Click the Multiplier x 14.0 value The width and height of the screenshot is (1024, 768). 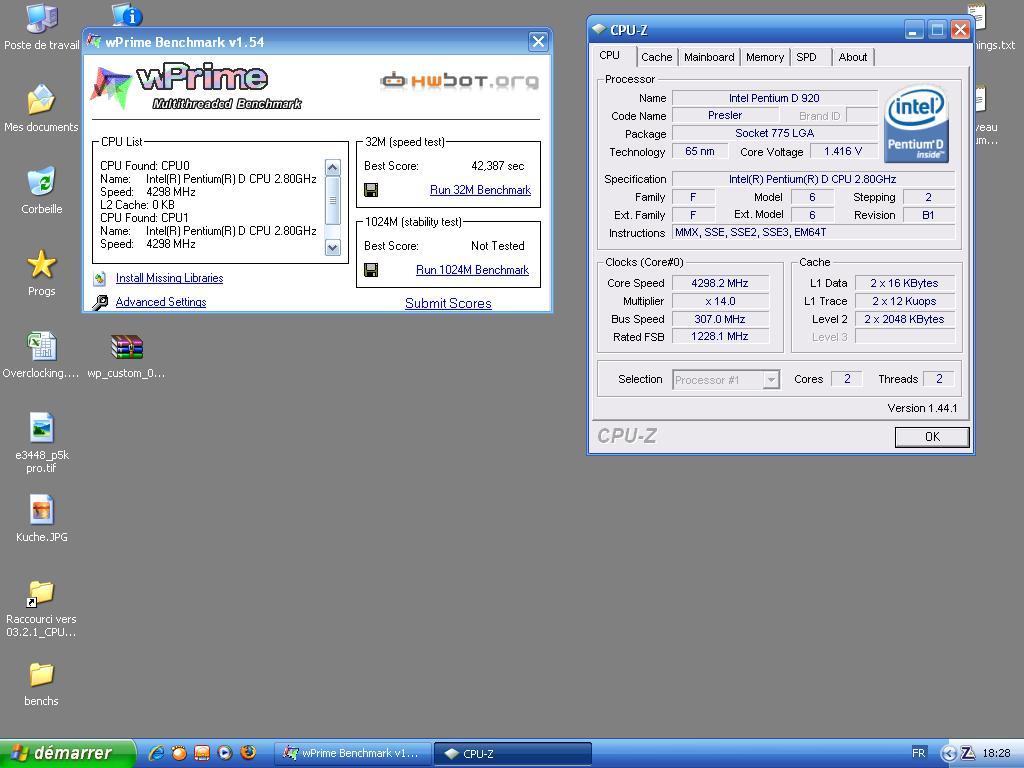(x=720, y=301)
